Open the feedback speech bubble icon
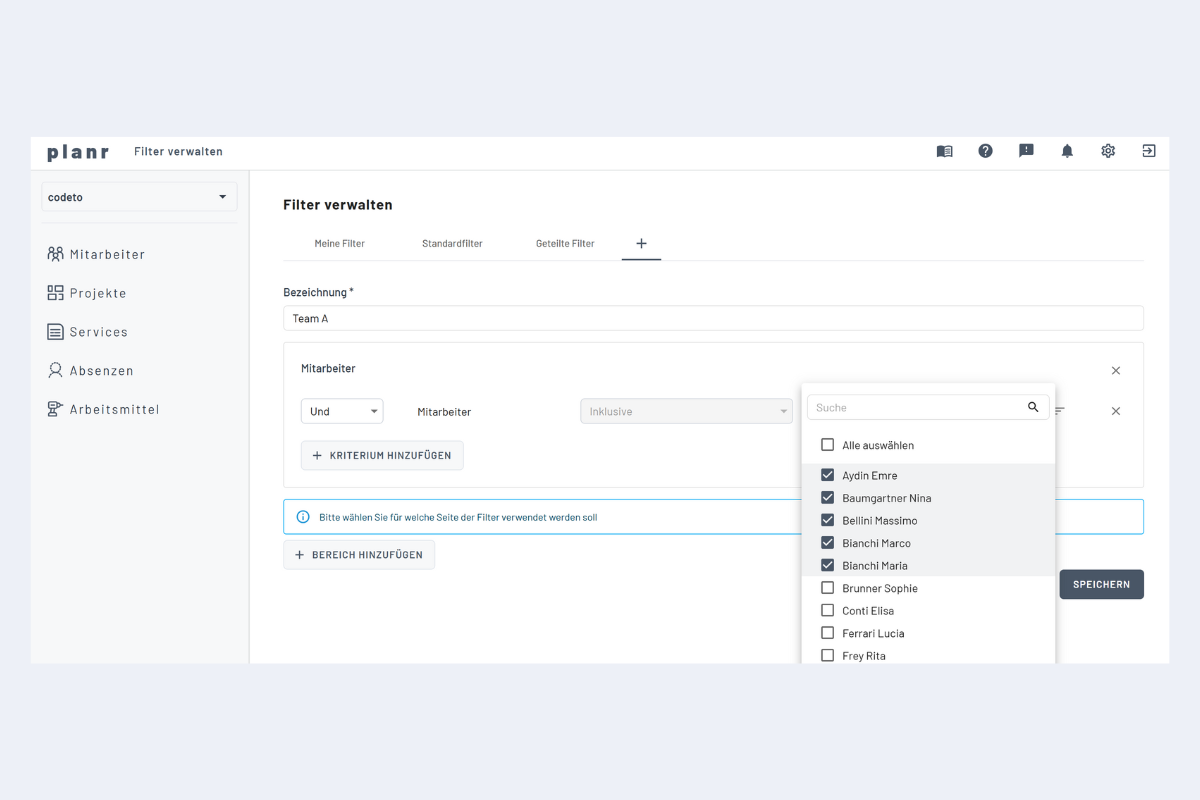The image size is (1200, 800). (1026, 151)
